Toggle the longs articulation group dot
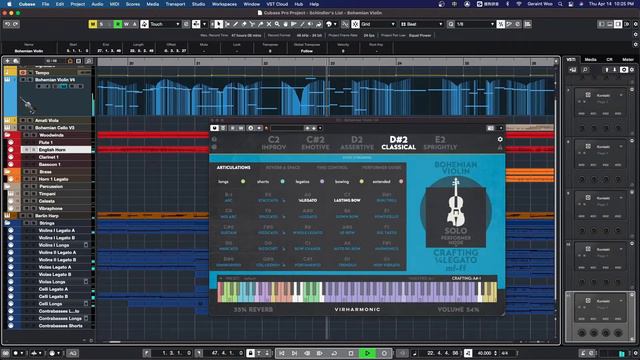Image resolution: width=640 pixels, height=360 pixels. 243,182
